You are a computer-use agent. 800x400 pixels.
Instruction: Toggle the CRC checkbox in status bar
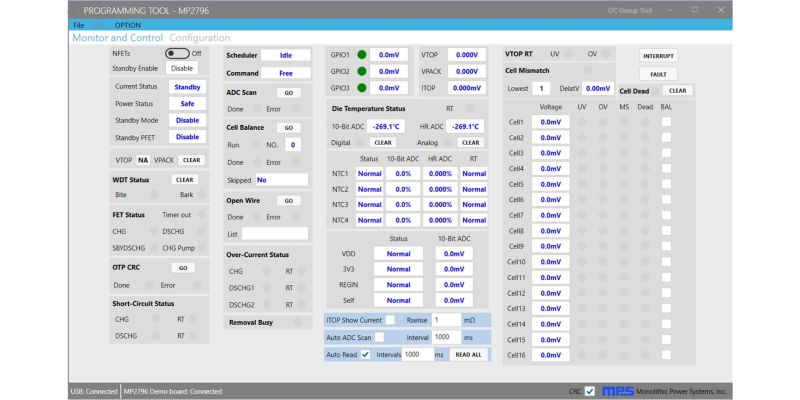click(x=590, y=391)
